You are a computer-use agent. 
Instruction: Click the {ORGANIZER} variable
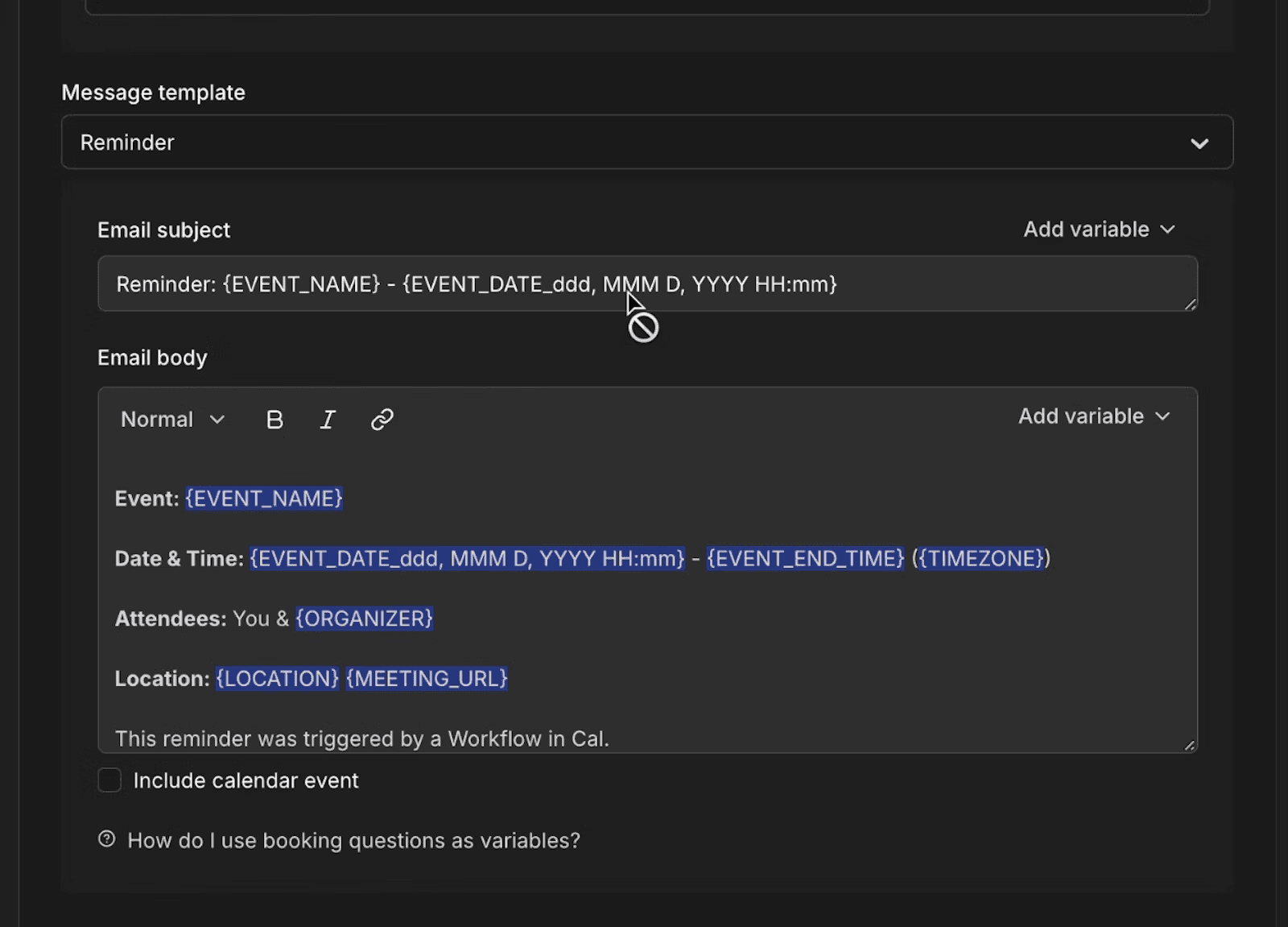pyautogui.click(x=364, y=619)
